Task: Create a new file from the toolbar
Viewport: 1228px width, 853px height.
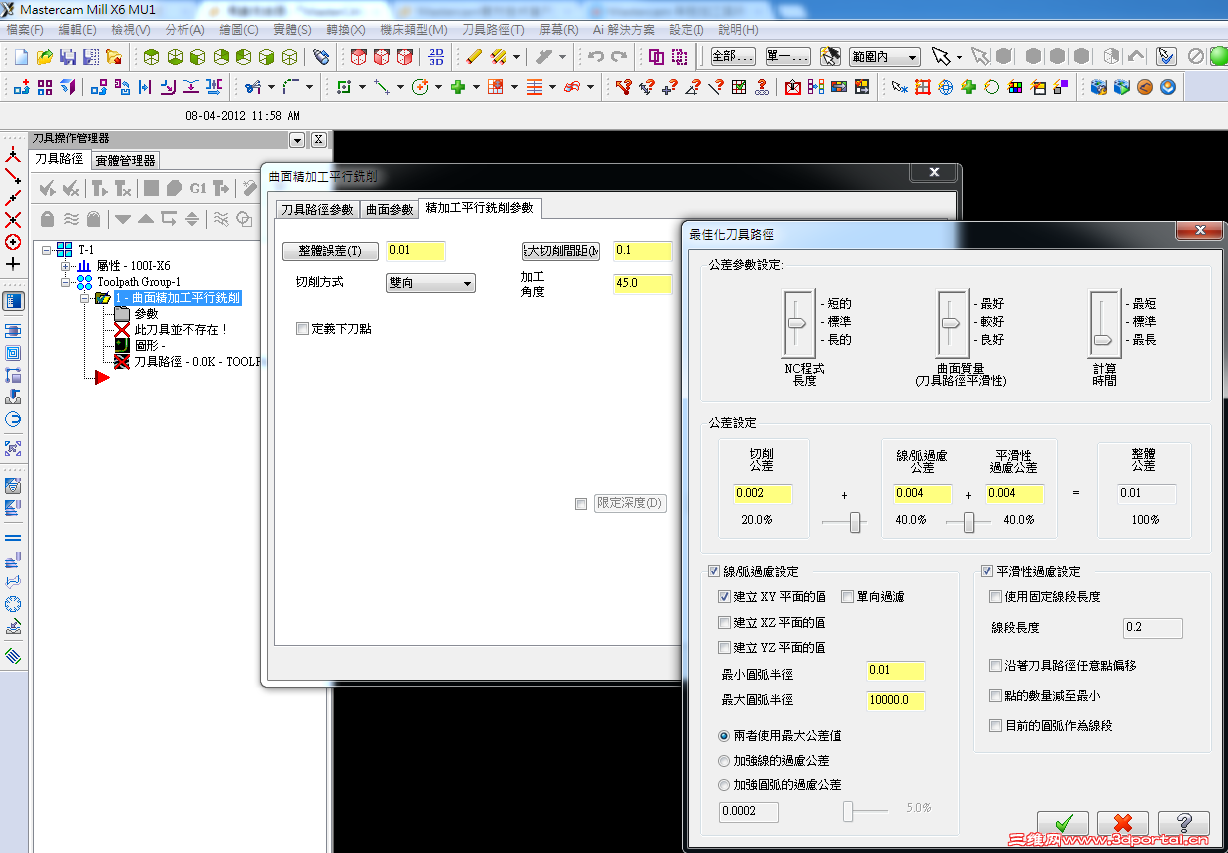Action: (x=21, y=57)
